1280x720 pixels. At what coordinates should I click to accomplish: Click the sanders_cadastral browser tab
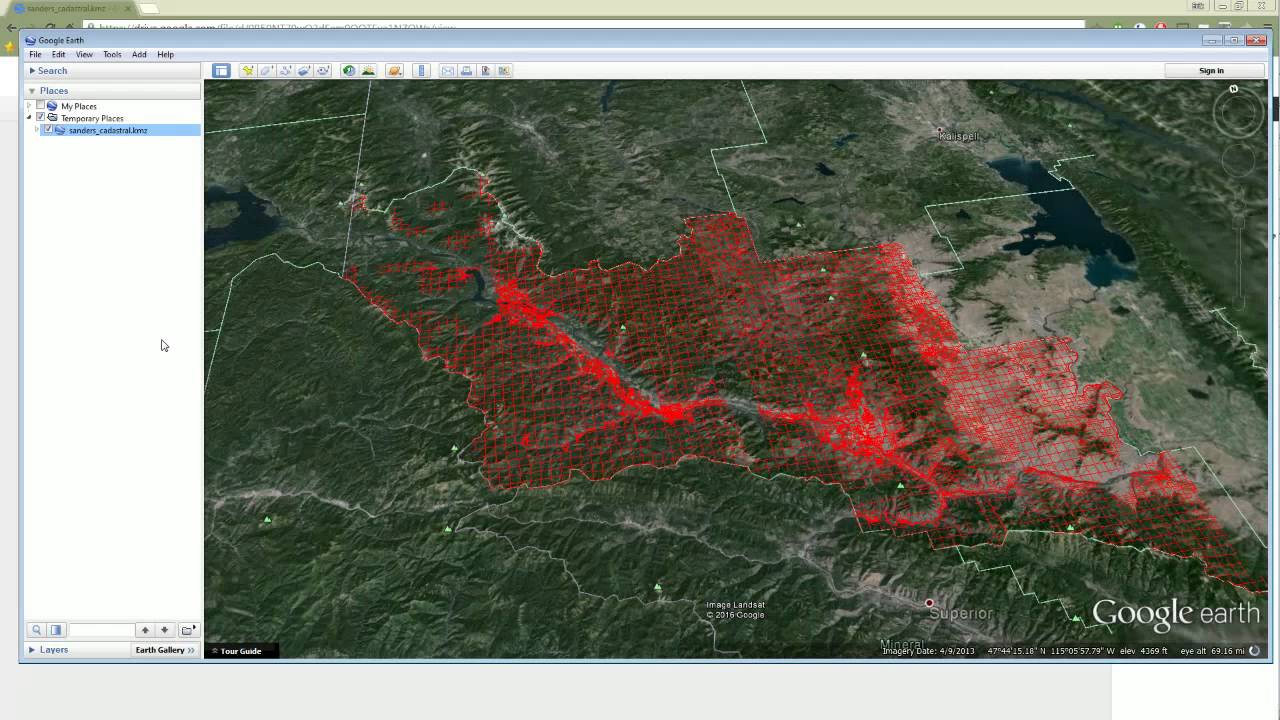coord(70,8)
